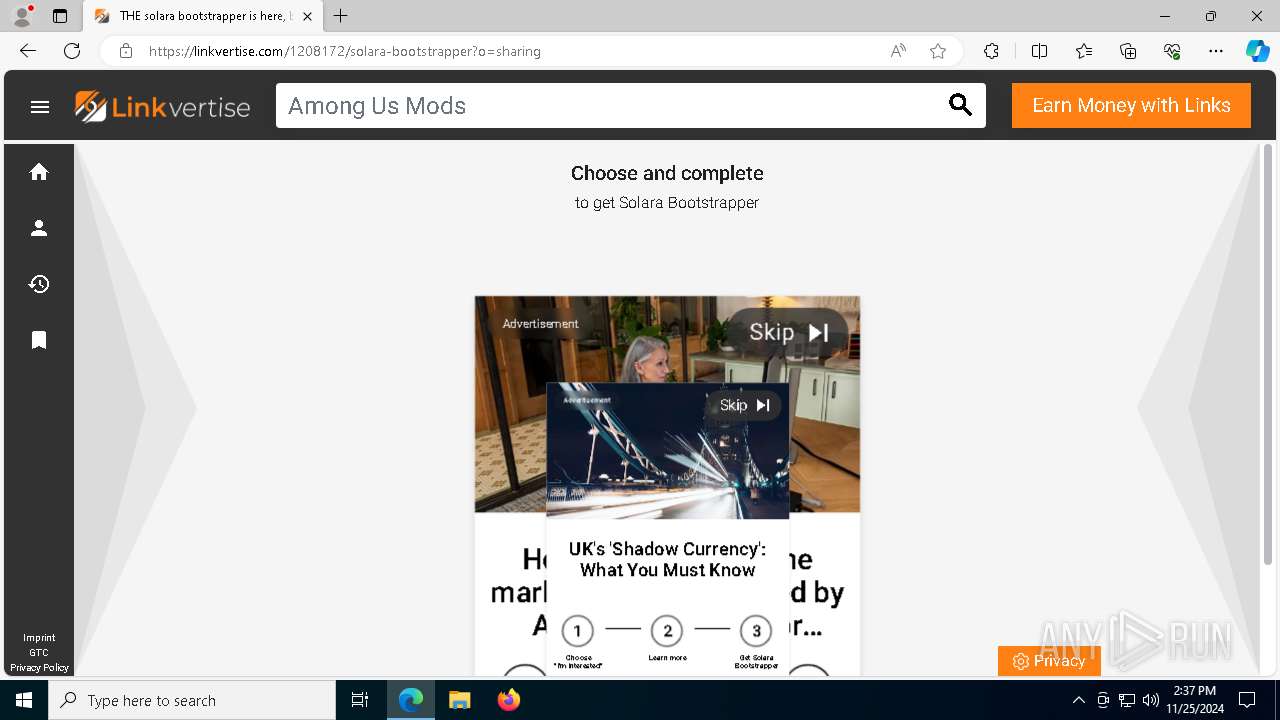Open the Privacy settings button
Screen dimensions: 1280x720
click(1049, 661)
